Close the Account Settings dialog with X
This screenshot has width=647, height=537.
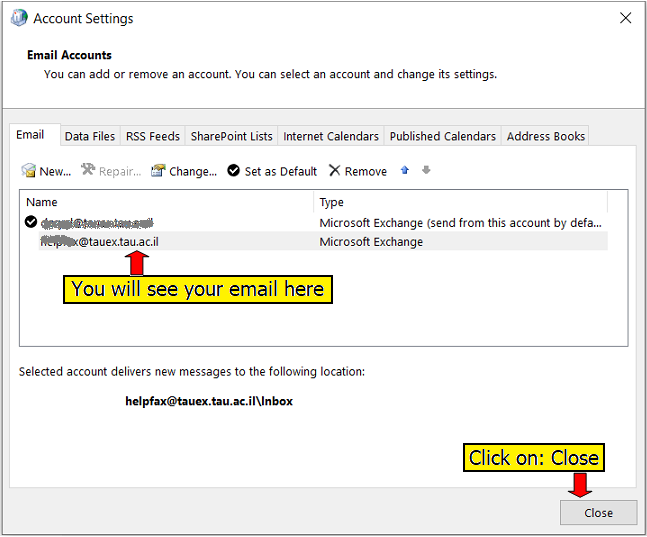click(x=626, y=18)
